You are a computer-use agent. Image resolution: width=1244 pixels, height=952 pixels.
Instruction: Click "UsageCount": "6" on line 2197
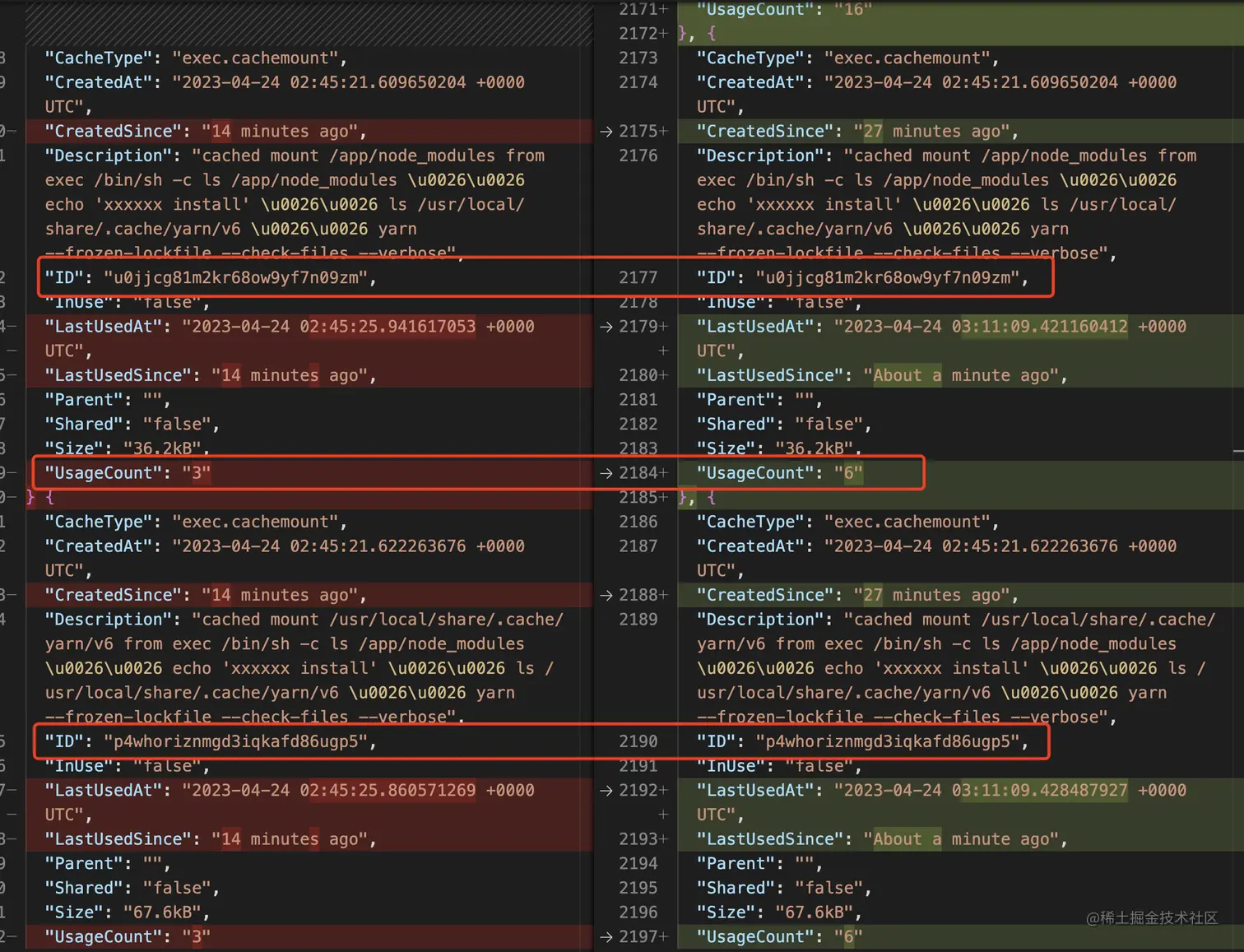click(x=780, y=937)
